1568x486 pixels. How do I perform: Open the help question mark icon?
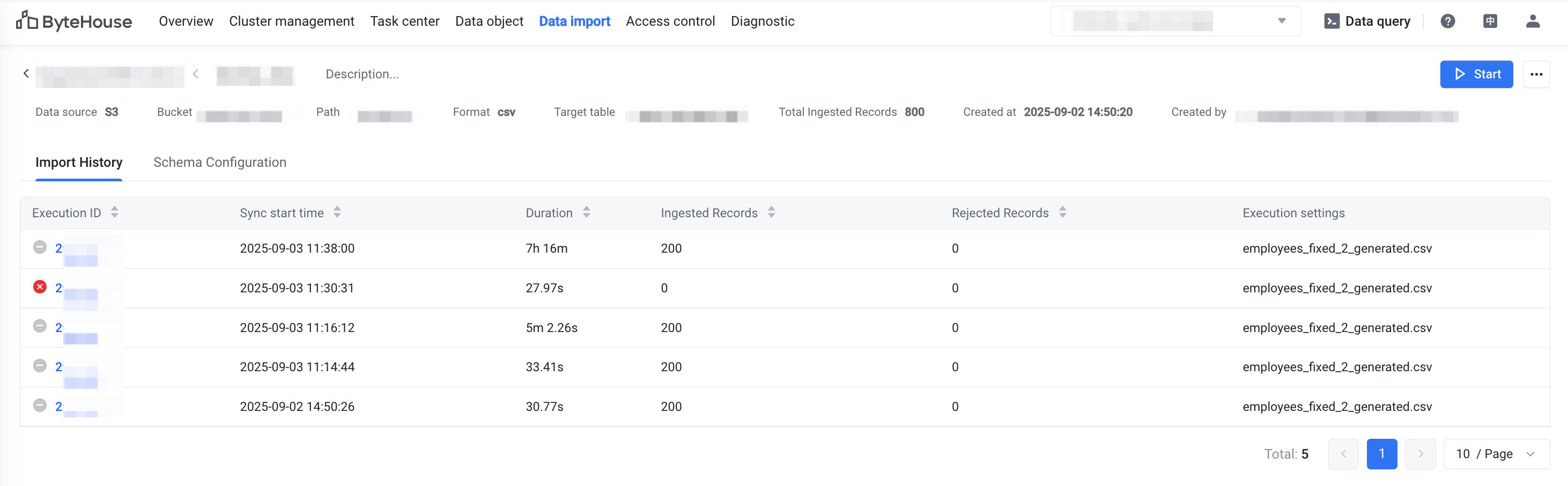pyautogui.click(x=1447, y=21)
